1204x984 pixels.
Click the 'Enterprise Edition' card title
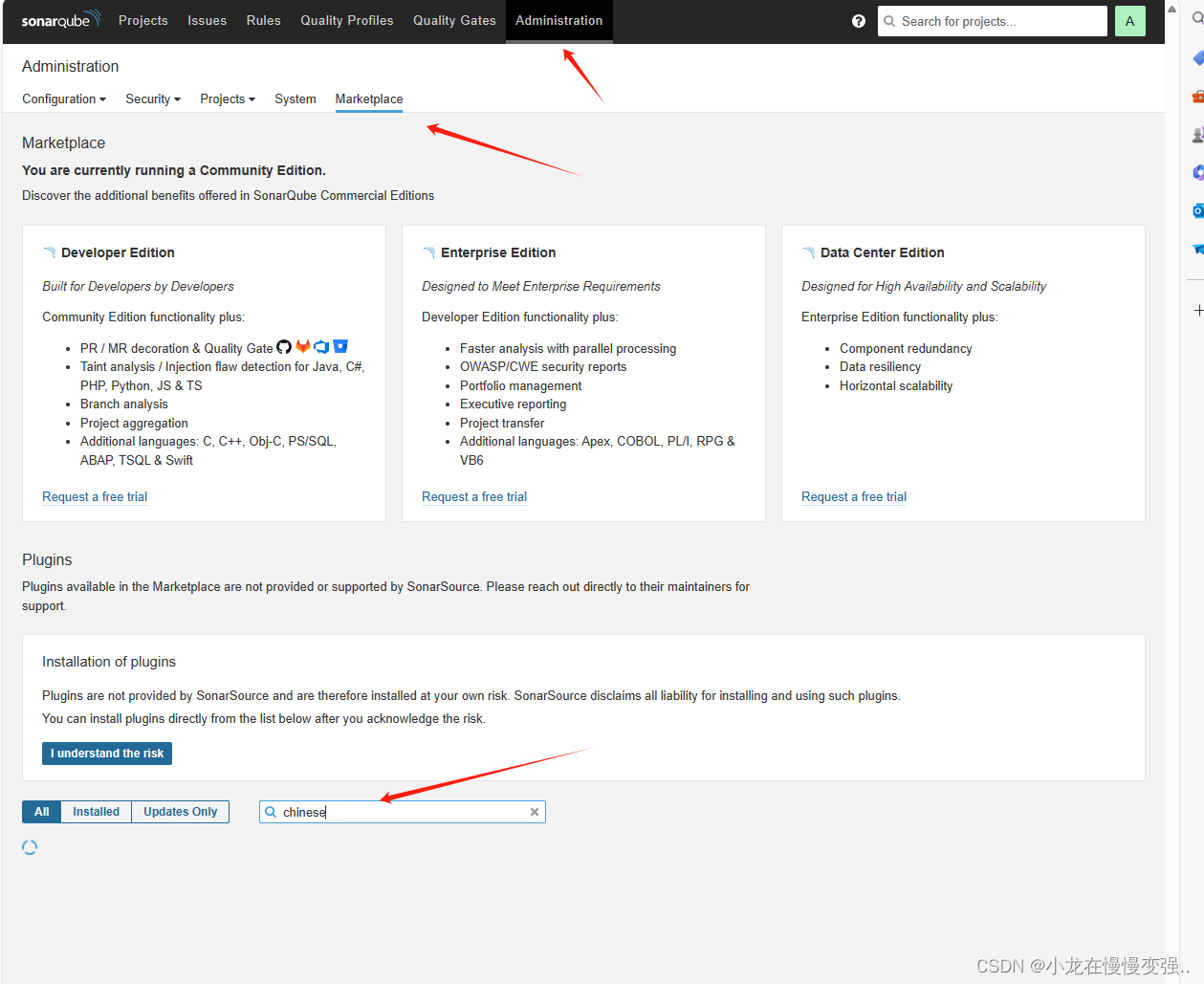click(498, 252)
